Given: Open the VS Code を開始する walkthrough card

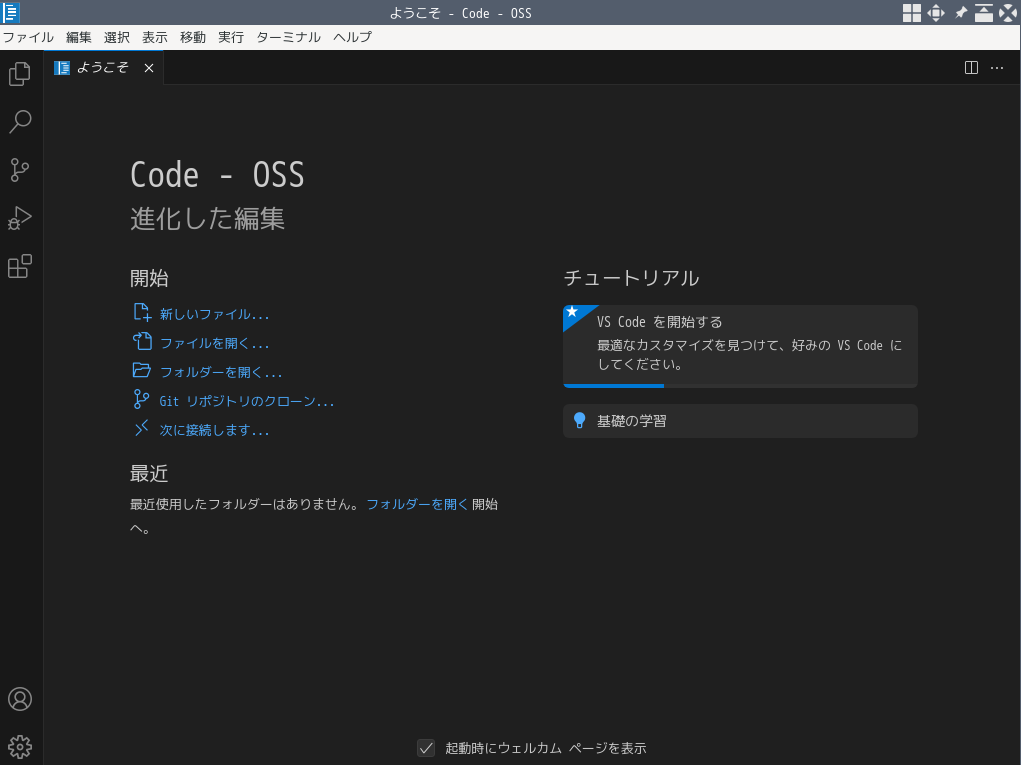Looking at the screenshot, I should click(x=740, y=346).
